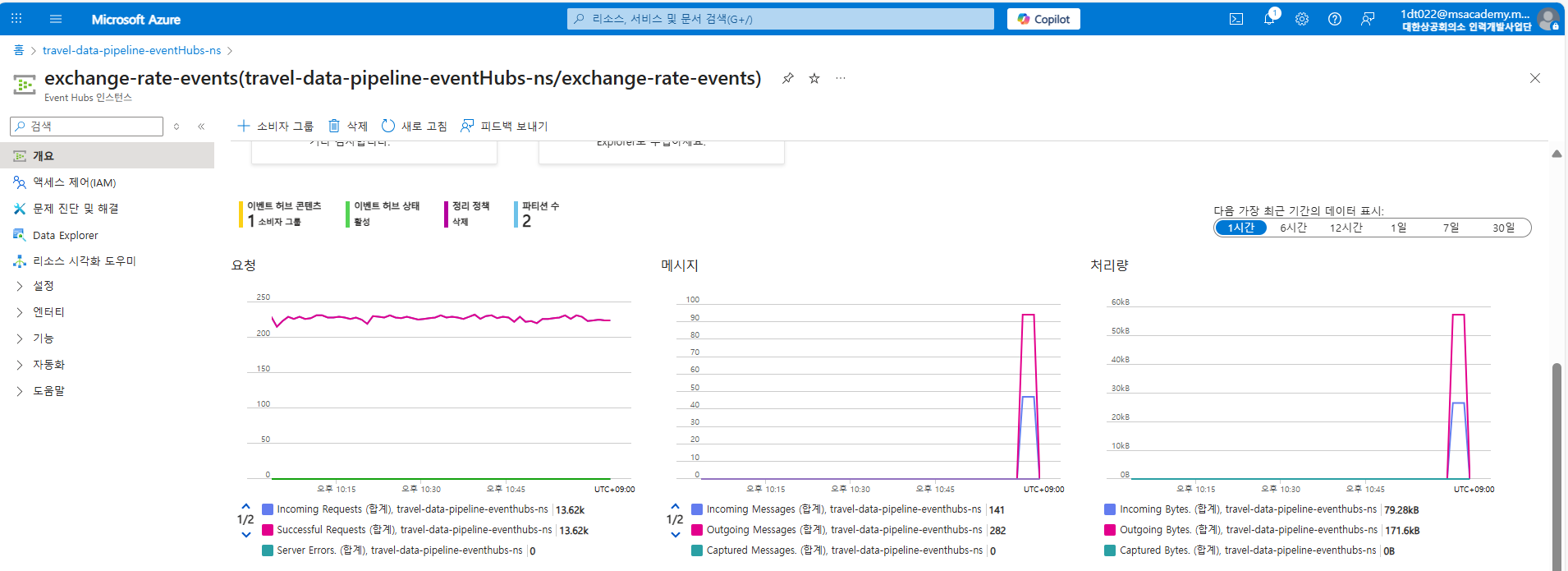
Task: Select the 1일 time range
Action: [1398, 228]
